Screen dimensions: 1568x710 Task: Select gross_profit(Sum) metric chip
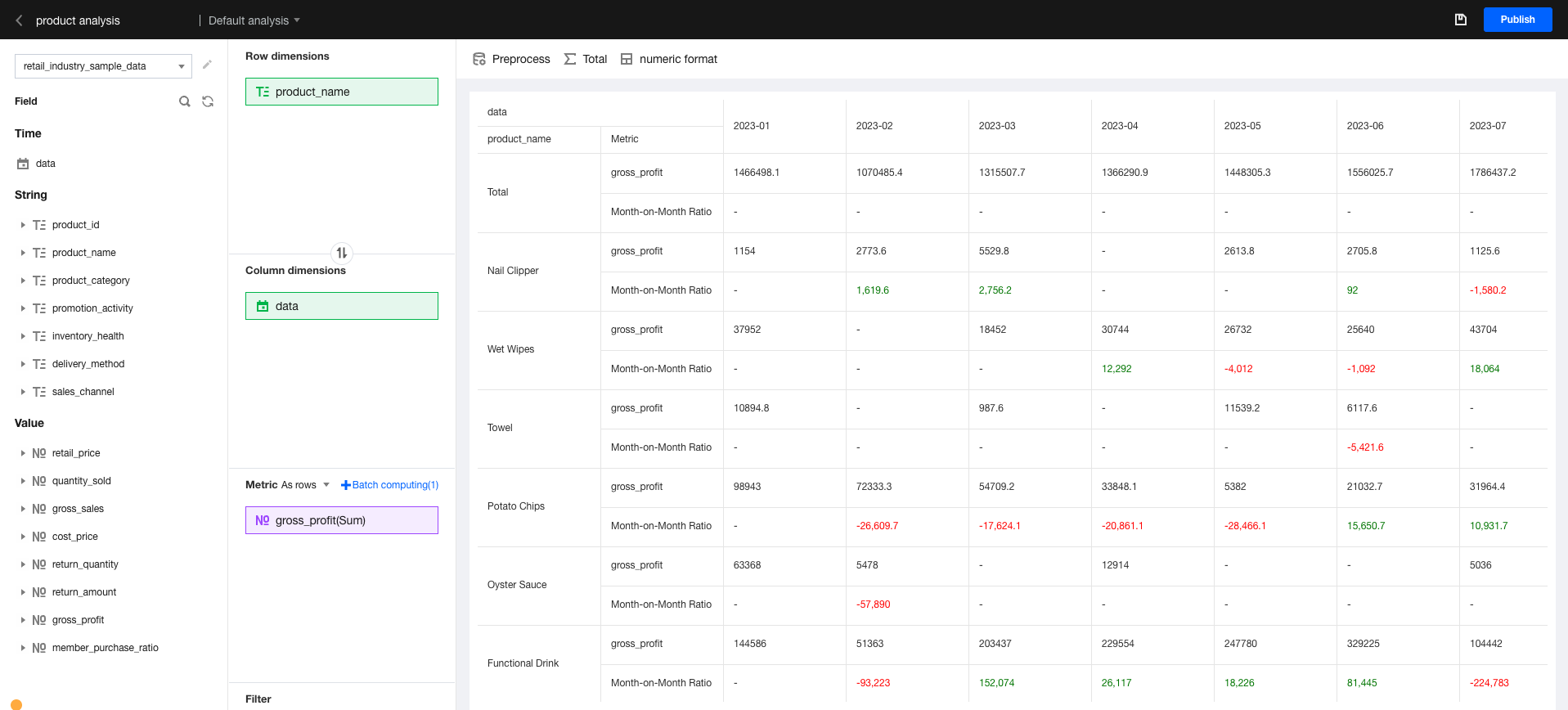[342, 520]
